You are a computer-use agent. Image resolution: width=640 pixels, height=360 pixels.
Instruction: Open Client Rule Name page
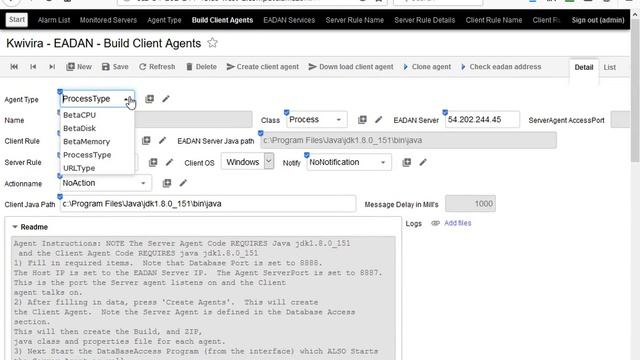click(x=494, y=20)
